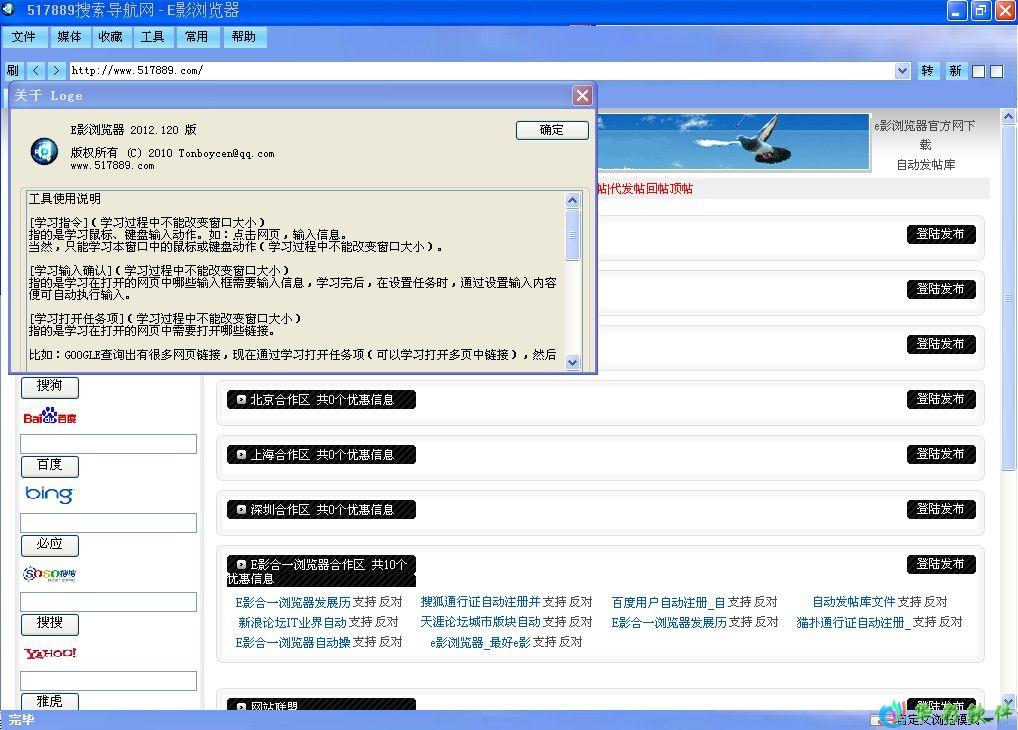Click the 必应 search button
Image resolution: width=1018 pixels, height=730 pixels.
point(49,545)
